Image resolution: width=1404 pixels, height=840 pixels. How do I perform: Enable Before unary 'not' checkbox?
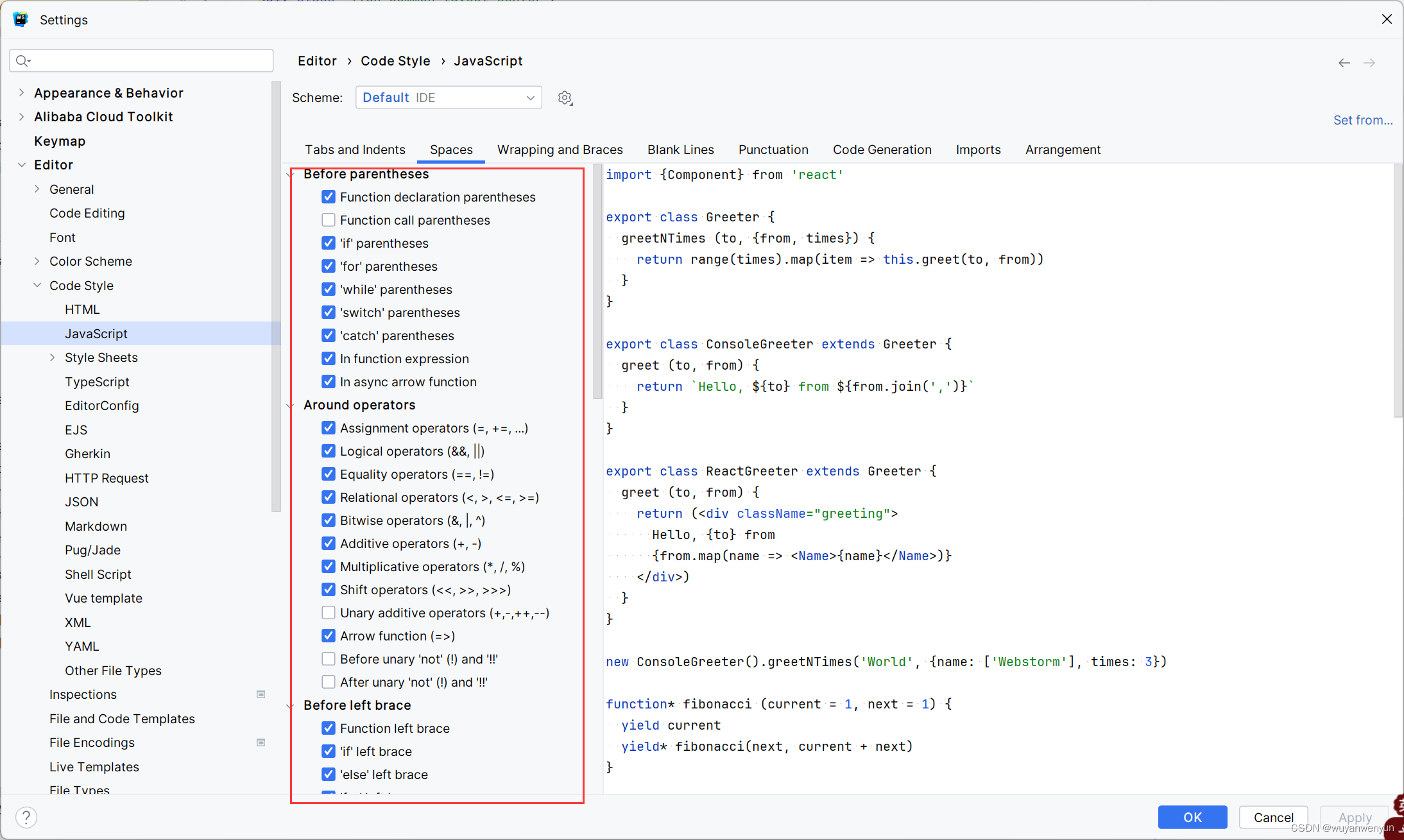[x=329, y=659]
